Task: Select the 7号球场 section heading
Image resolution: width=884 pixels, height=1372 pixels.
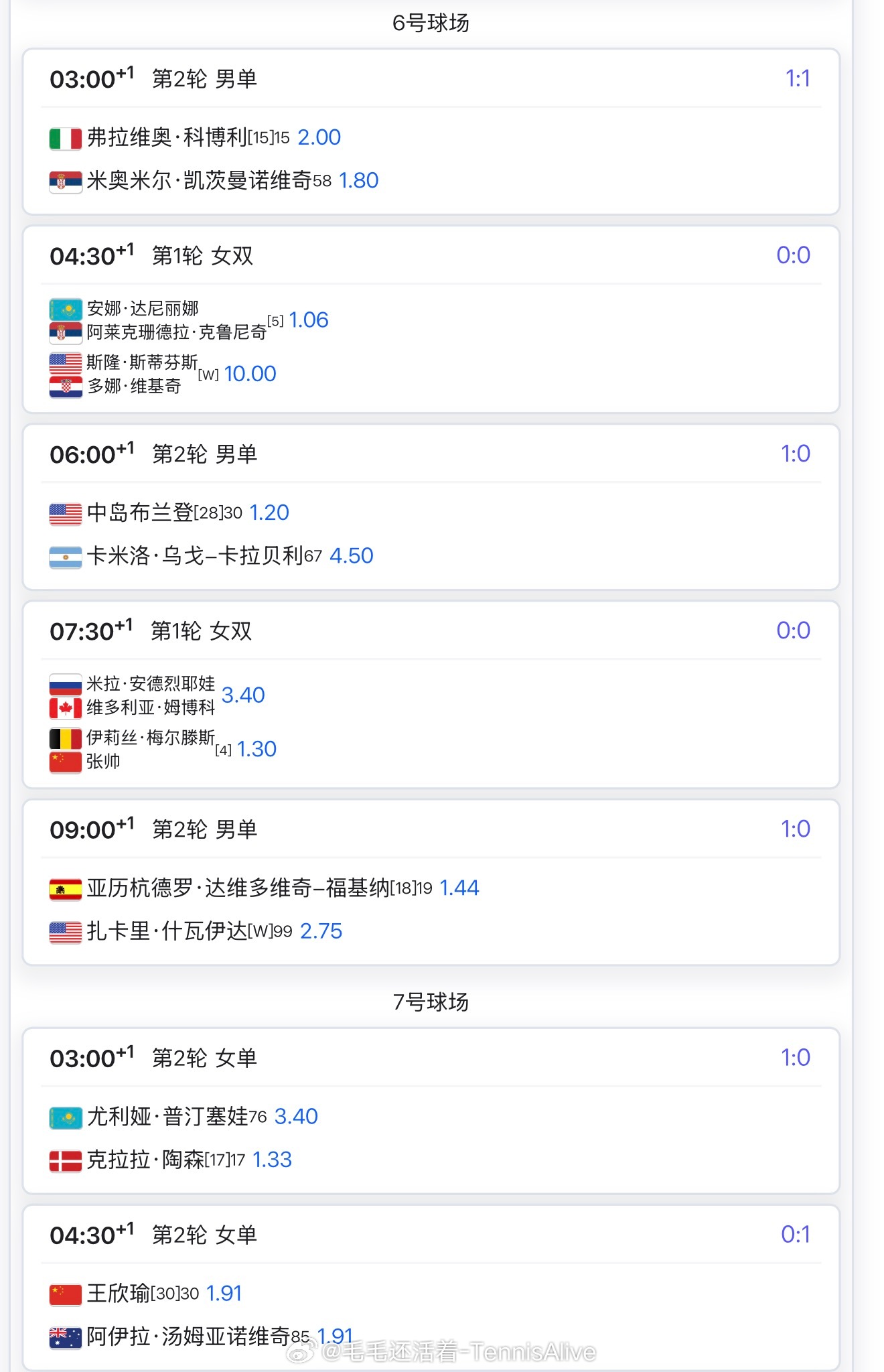Action: 431,1002
